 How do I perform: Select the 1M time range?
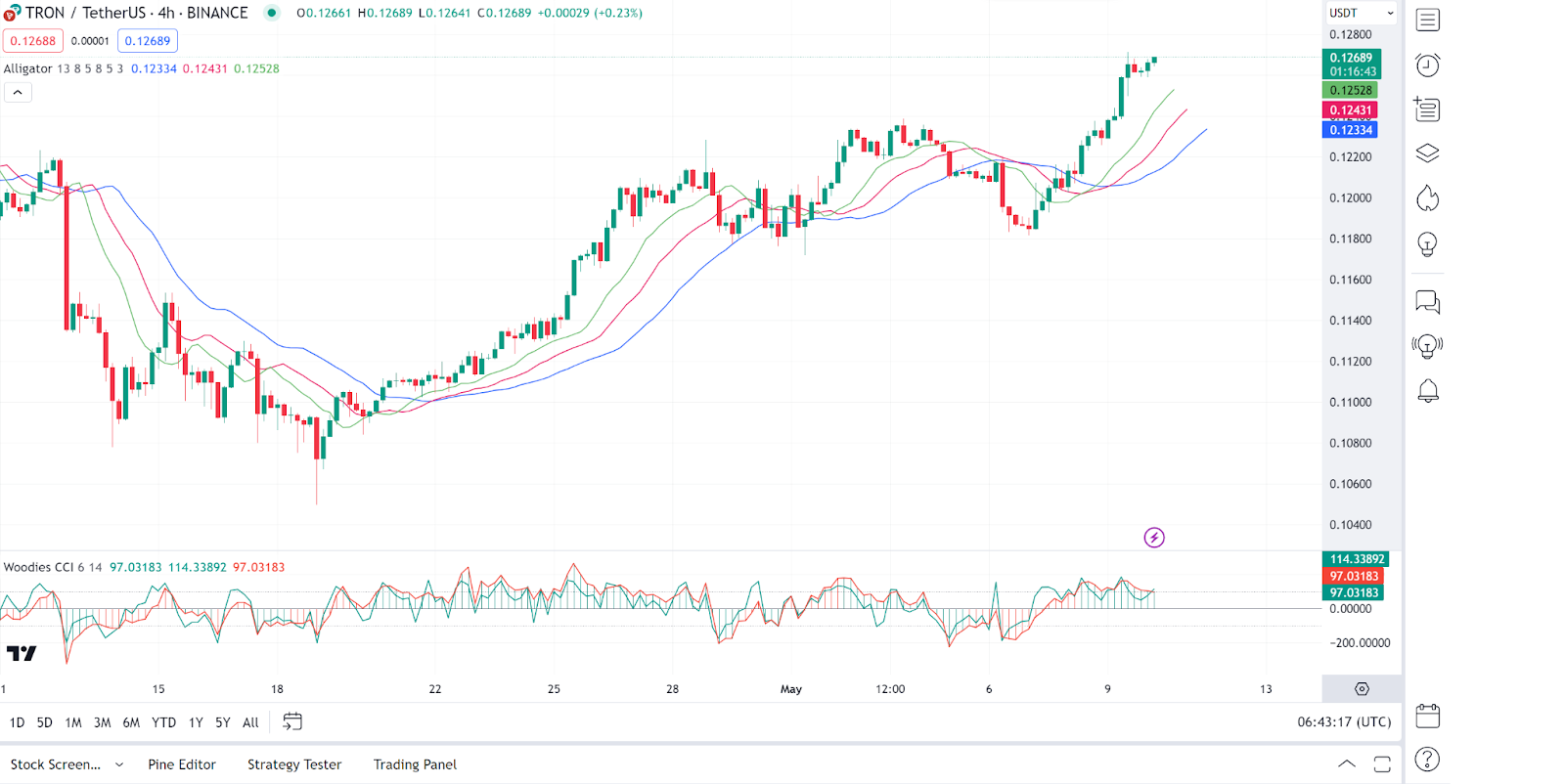pos(73,722)
